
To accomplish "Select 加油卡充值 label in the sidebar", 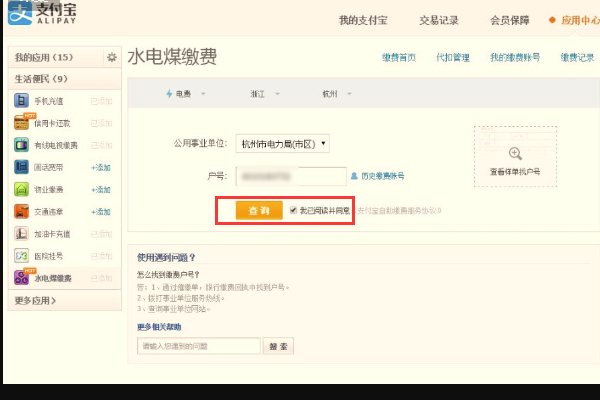I will [x=52, y=234].
